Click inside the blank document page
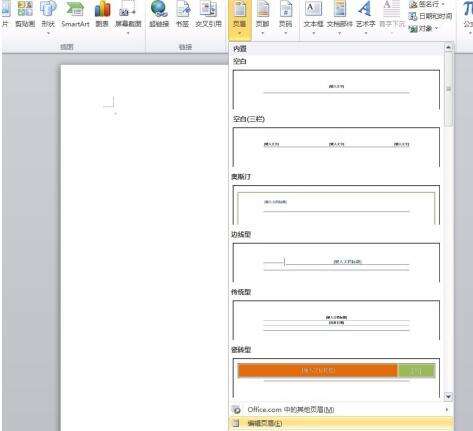This screenshot has width=473, height=431. 143,247
